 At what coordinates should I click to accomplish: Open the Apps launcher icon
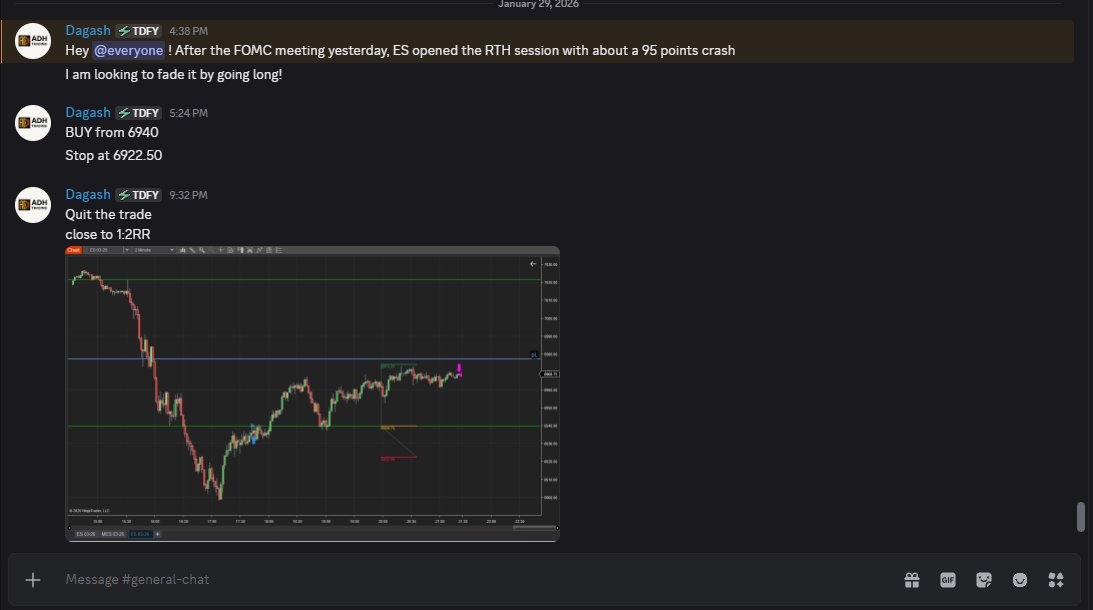pyautogui.click(x=1056, y=580)
